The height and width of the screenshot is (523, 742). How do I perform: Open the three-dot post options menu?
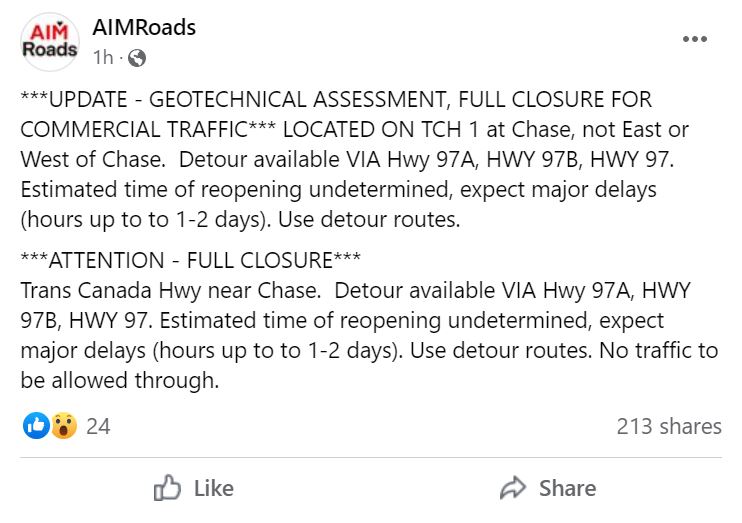pos(695,39)
